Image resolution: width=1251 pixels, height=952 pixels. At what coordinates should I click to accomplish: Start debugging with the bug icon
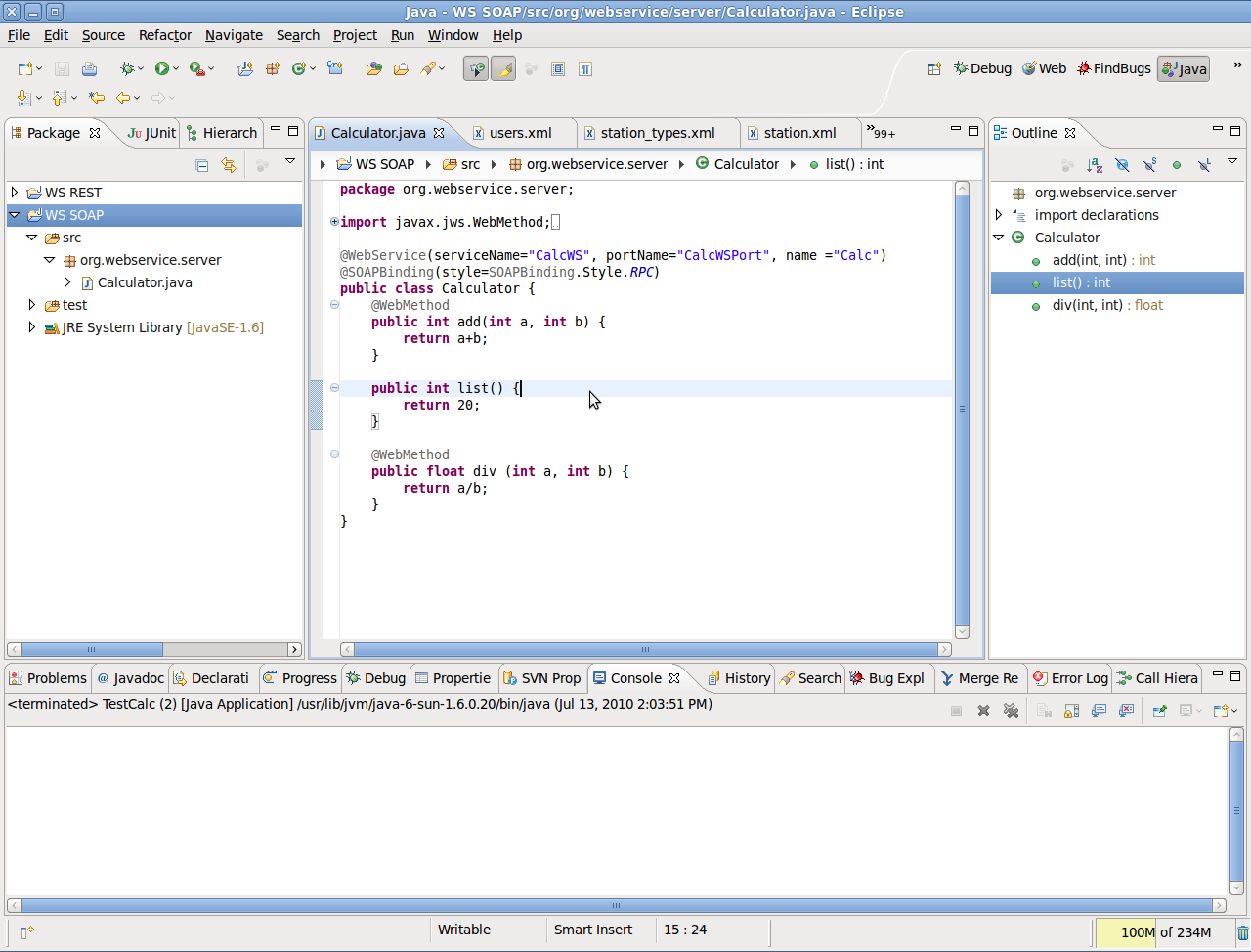pyautogui.click(x=127, y=68)
